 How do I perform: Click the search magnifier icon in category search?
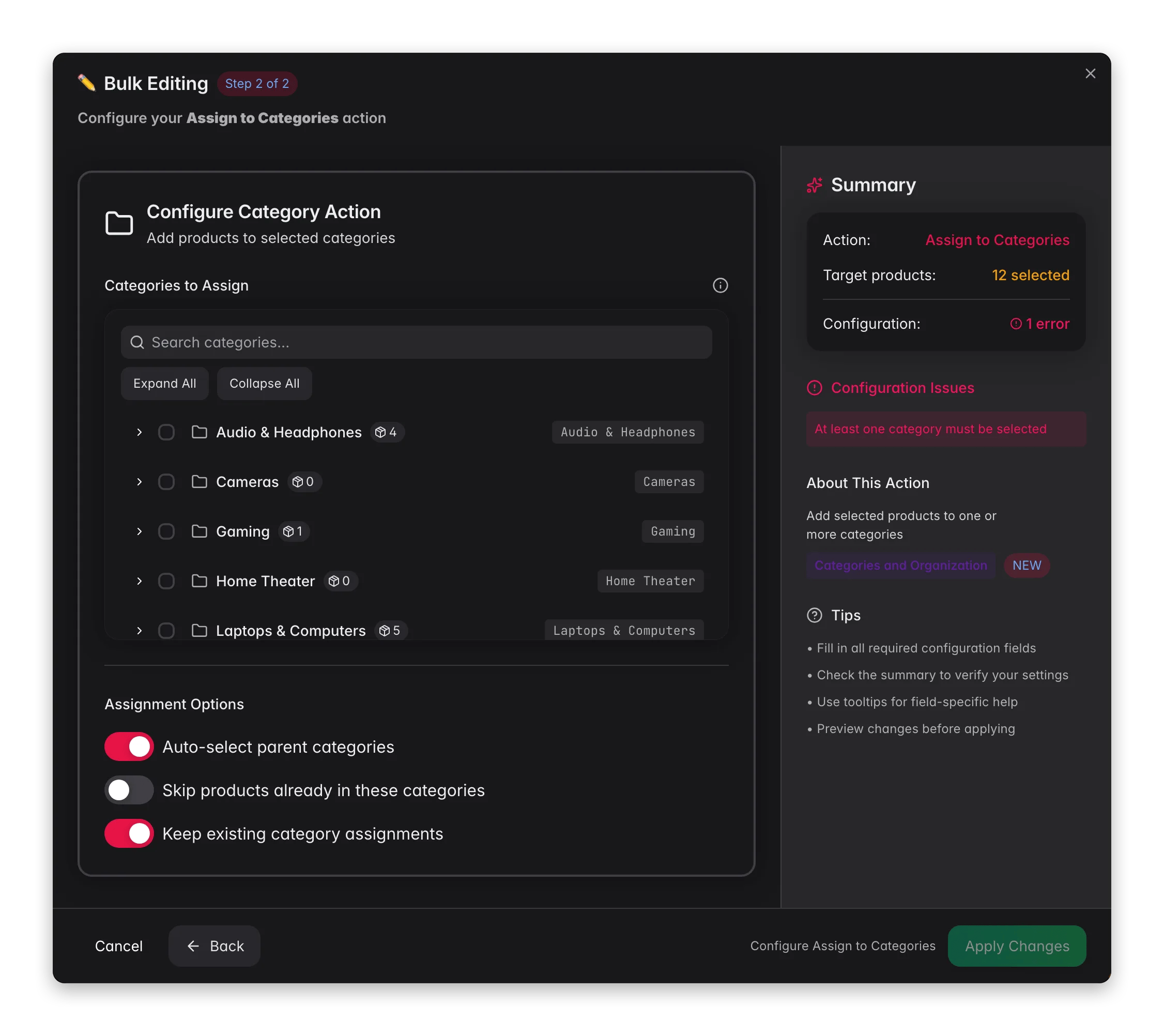click(137, 342)
